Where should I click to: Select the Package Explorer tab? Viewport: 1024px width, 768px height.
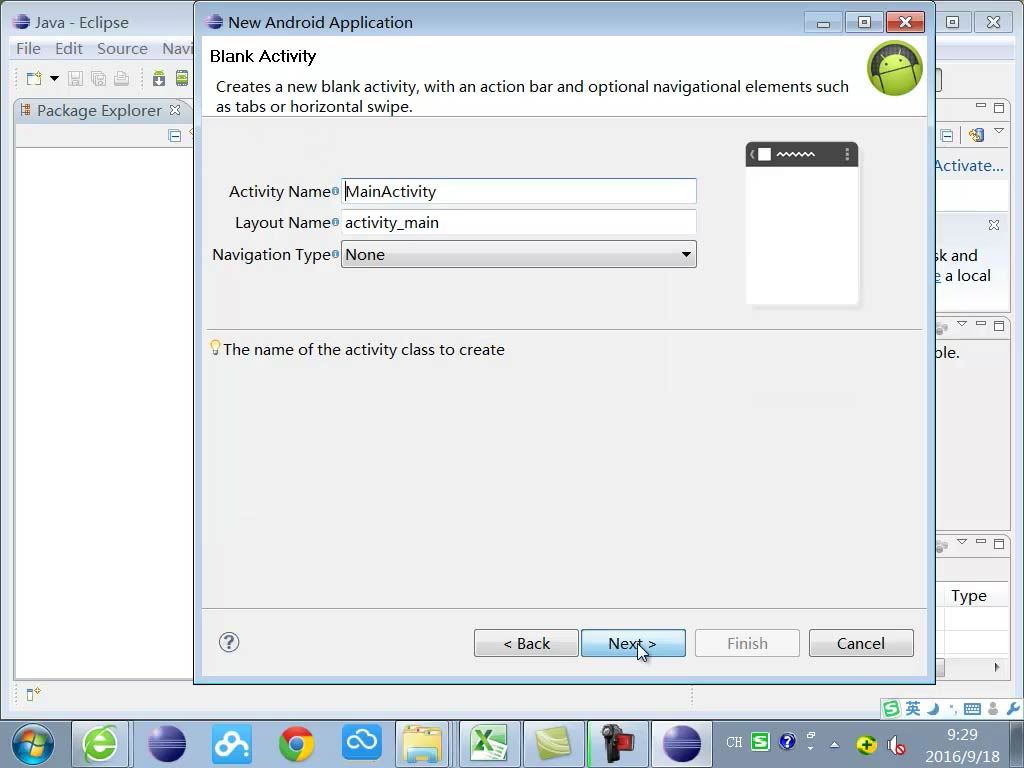click(99, 110)
